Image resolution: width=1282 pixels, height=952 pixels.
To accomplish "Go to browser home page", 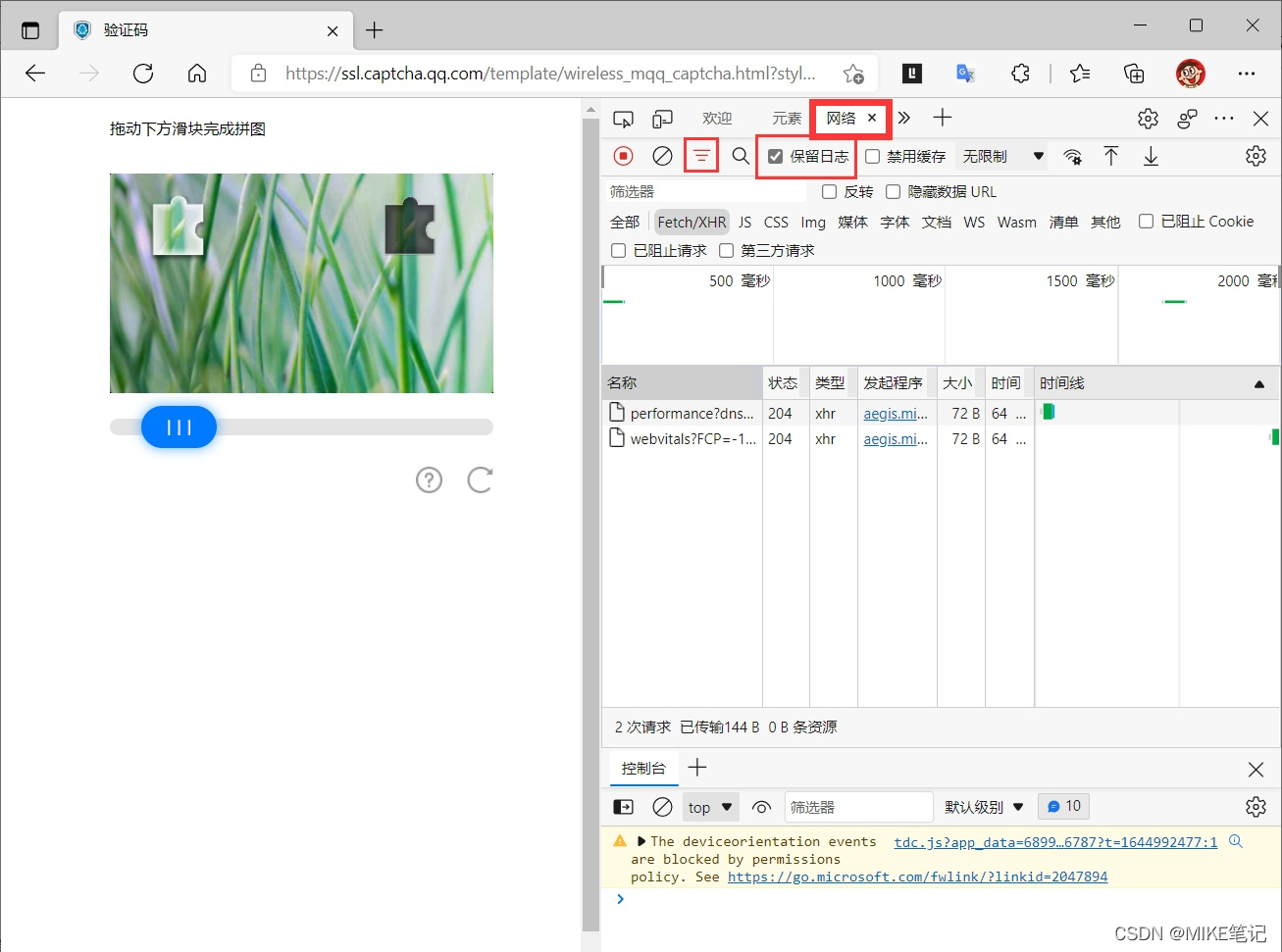I will pyautogui.click(x=197, y=74).
